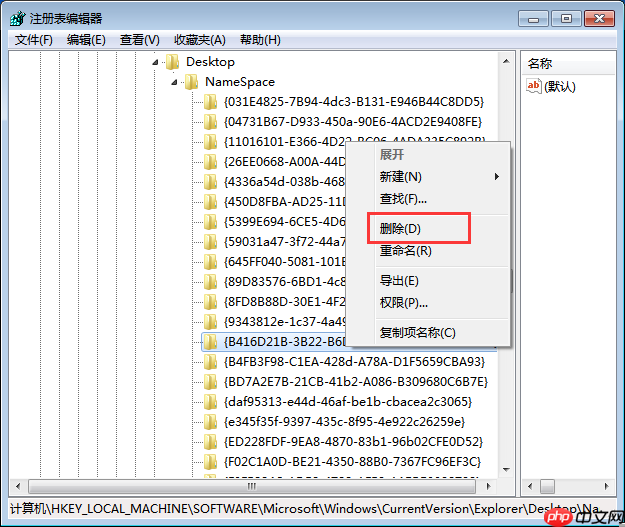Click folder icon beside {9343812e-1c37 key
Screen dimensions: 625x527
pyautogui.click(x=210, y=322)
